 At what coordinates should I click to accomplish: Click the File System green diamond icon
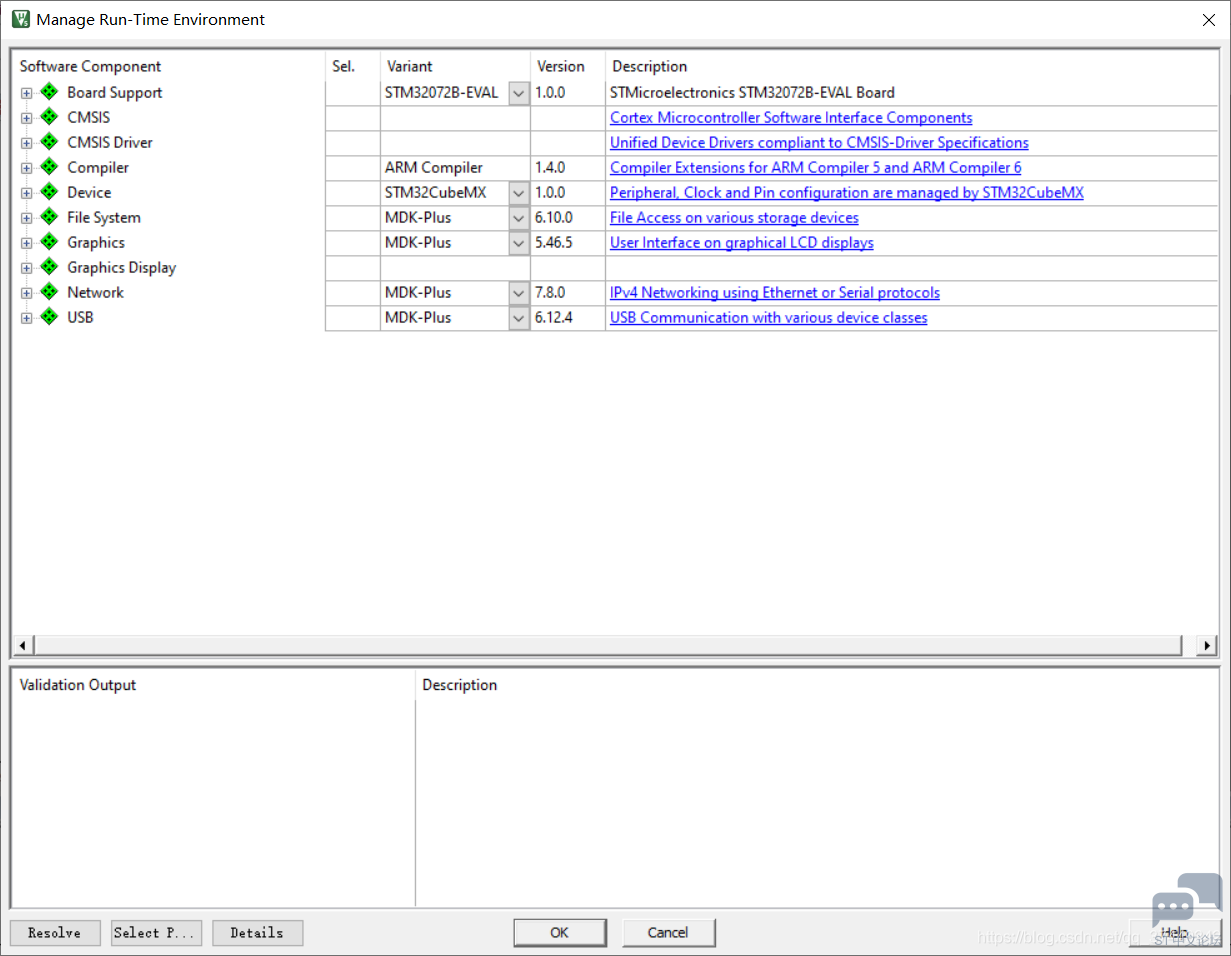pos(49,217)
